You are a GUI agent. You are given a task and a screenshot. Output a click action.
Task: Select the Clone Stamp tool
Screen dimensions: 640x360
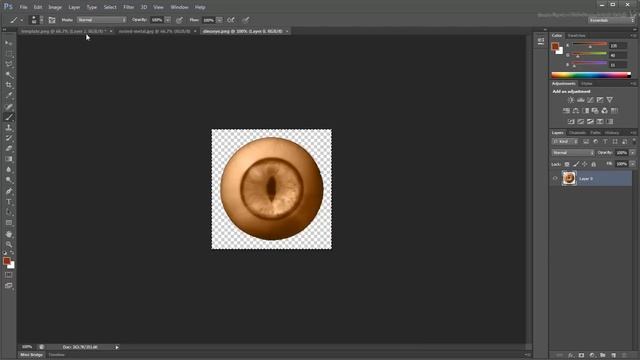point(9,128)
